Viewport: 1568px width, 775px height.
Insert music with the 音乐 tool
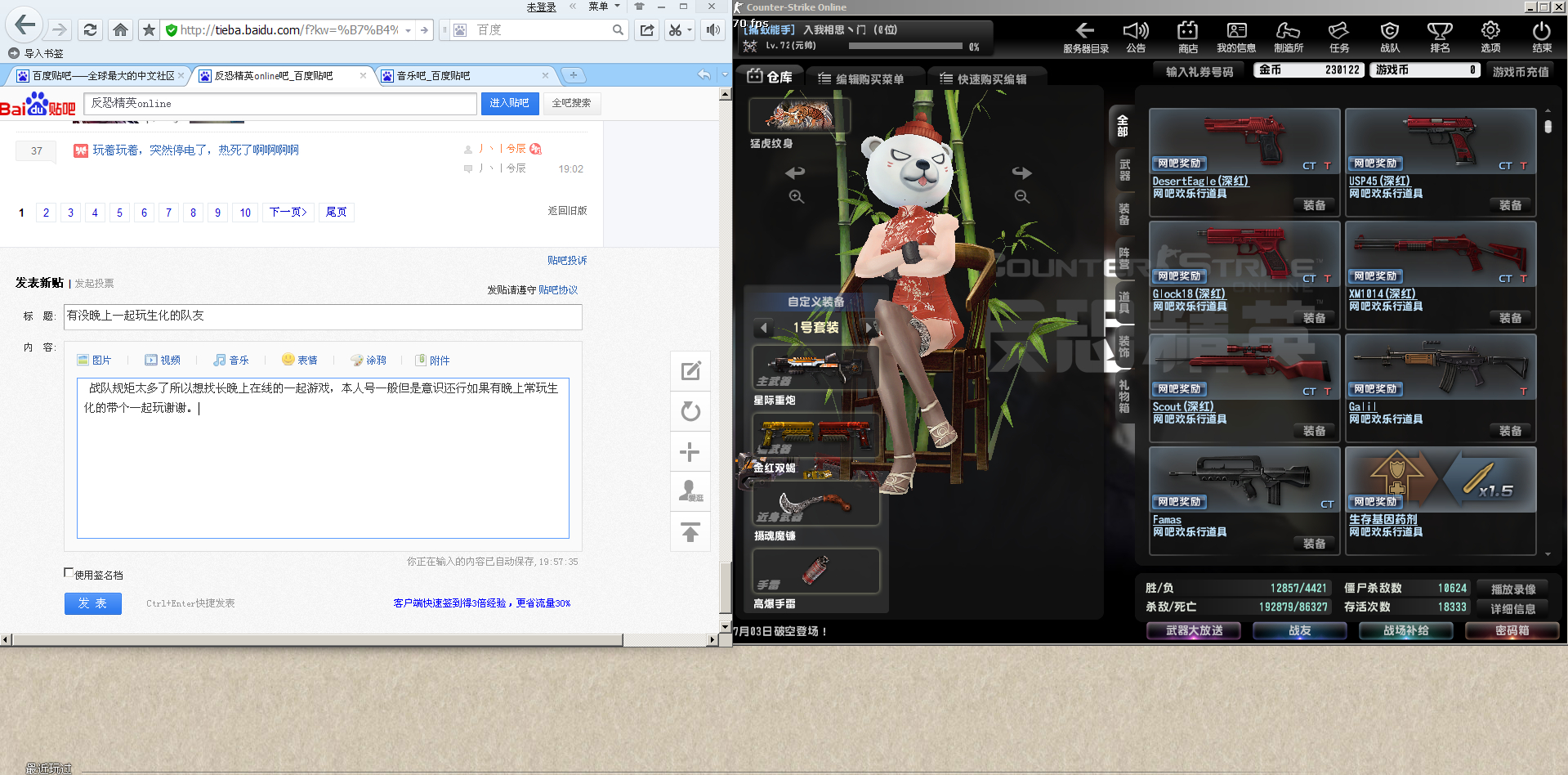click(x=231, y=361)
